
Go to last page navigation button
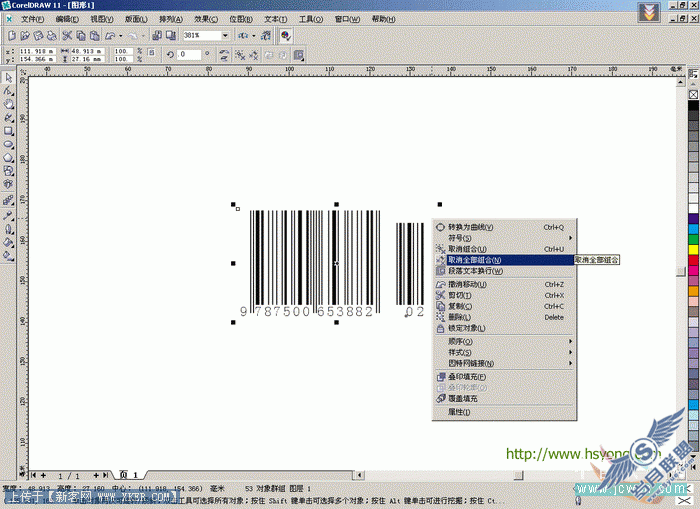[105, 476]
